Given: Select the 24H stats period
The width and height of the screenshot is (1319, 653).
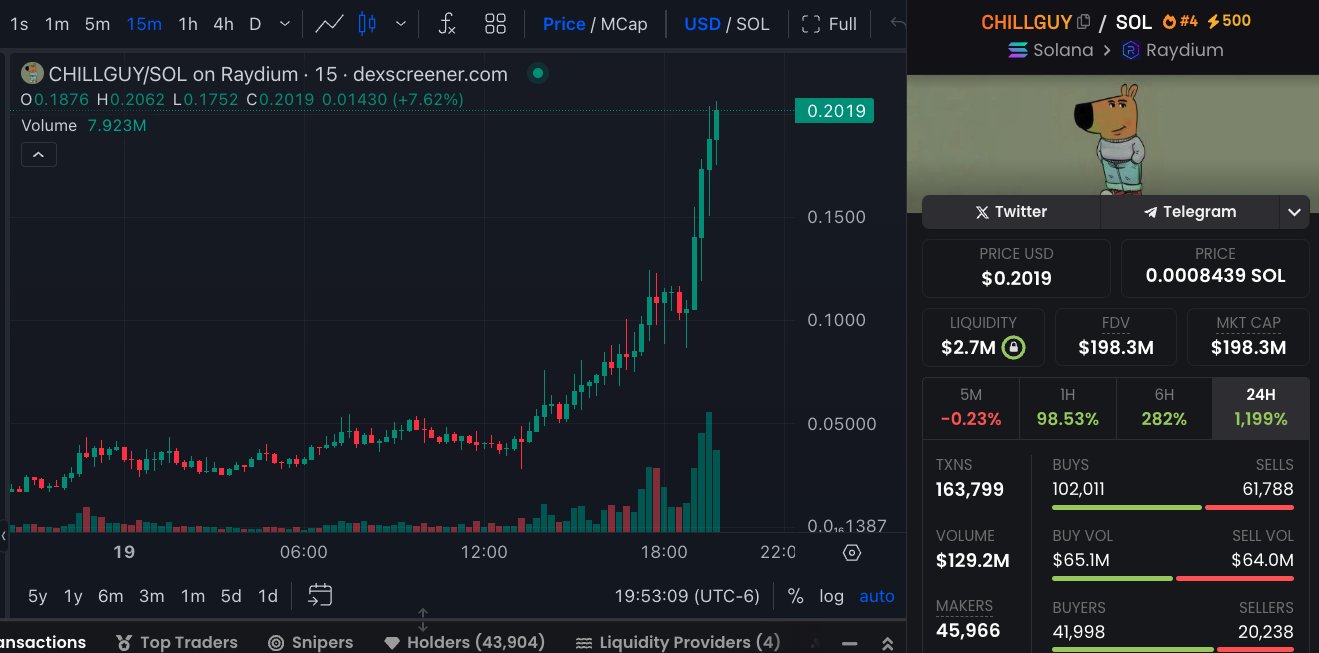Looking at the screenshot, I should coord(1261,408).
